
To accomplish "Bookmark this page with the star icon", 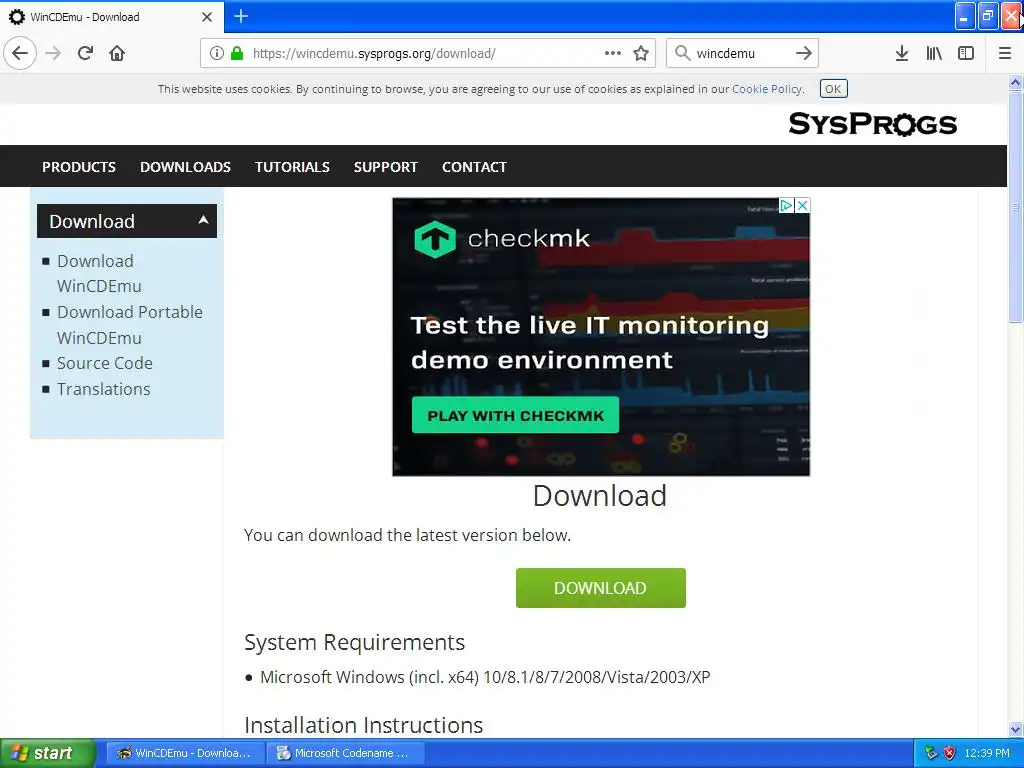I will (641, 54).
